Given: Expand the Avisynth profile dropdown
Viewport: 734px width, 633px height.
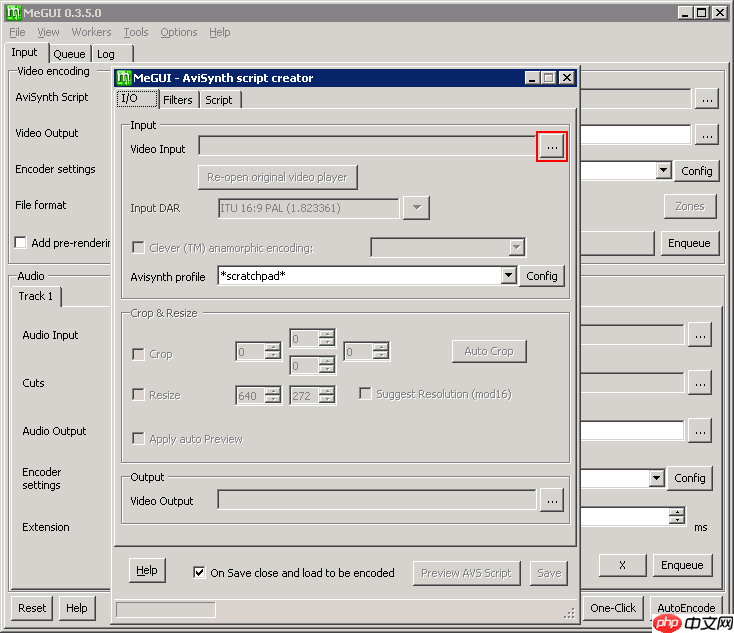Looking at the screenshot, I should coord(508,276).
